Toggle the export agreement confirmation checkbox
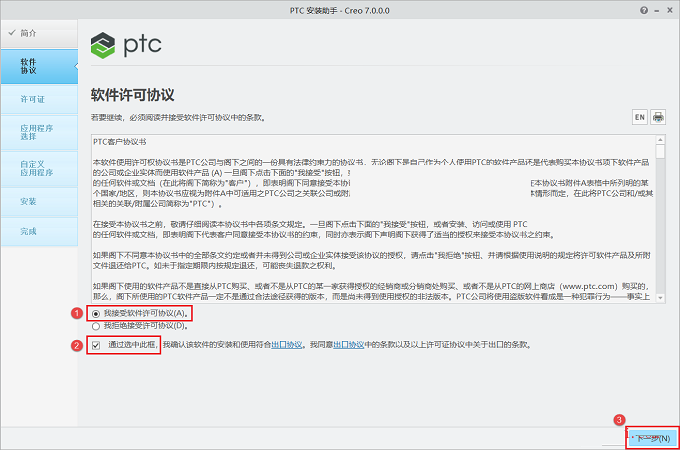The image size is (680, 450). tap(96, 345)
